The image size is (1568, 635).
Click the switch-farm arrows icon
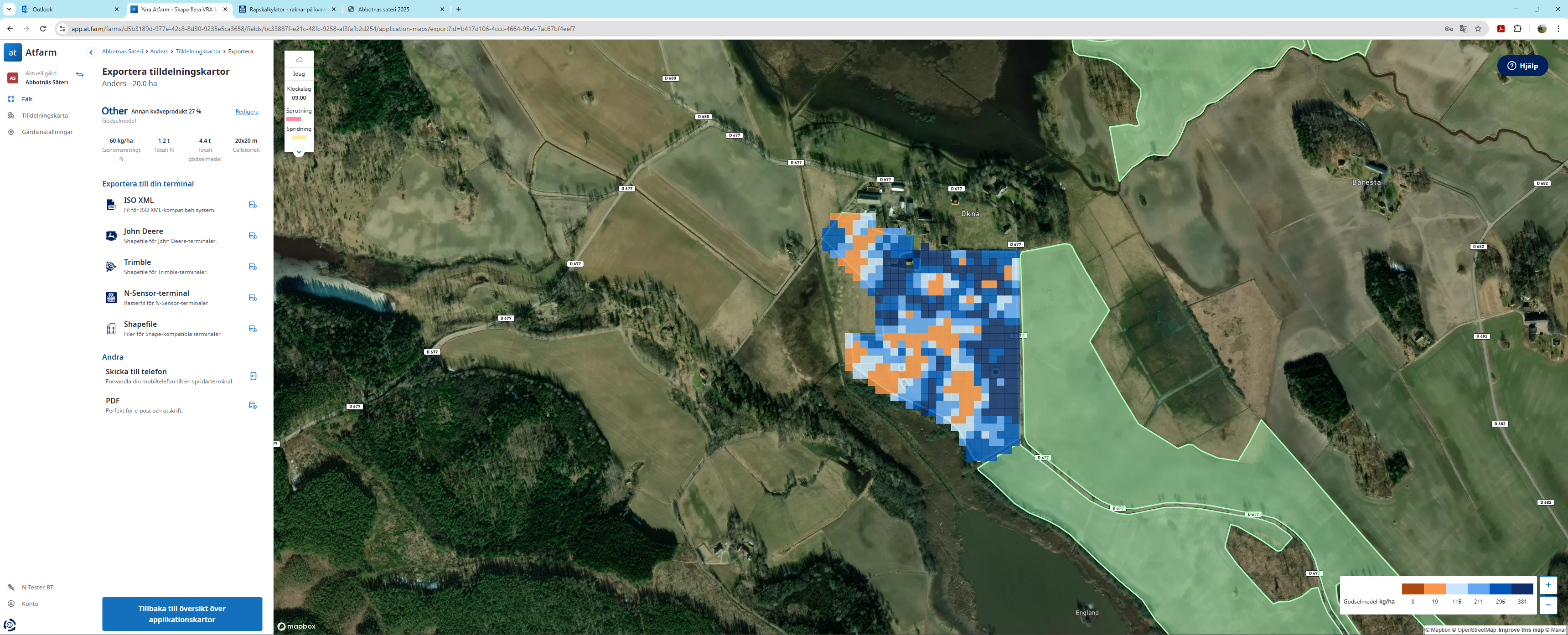[x=80, y=74]
